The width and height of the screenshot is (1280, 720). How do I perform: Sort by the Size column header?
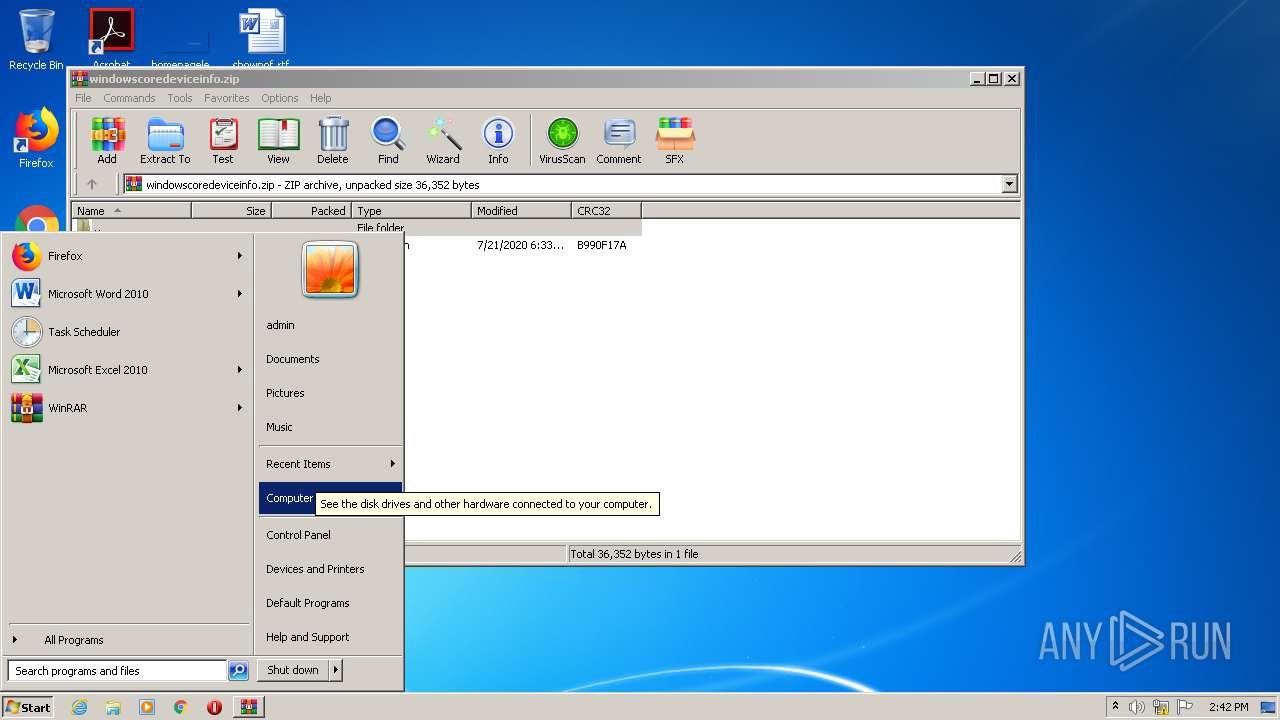pyautogui.click(x=231, y=211)
